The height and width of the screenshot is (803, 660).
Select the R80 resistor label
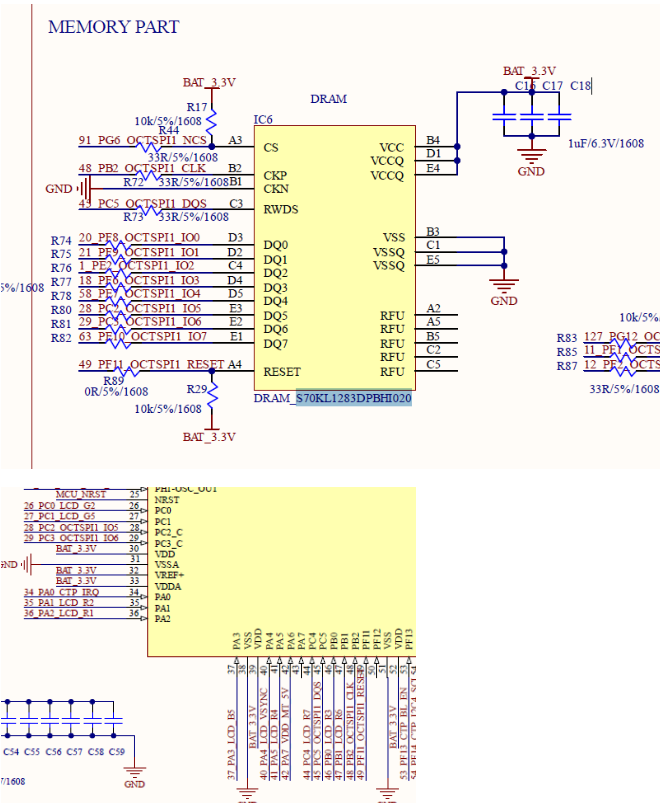[x=61, y=310]
